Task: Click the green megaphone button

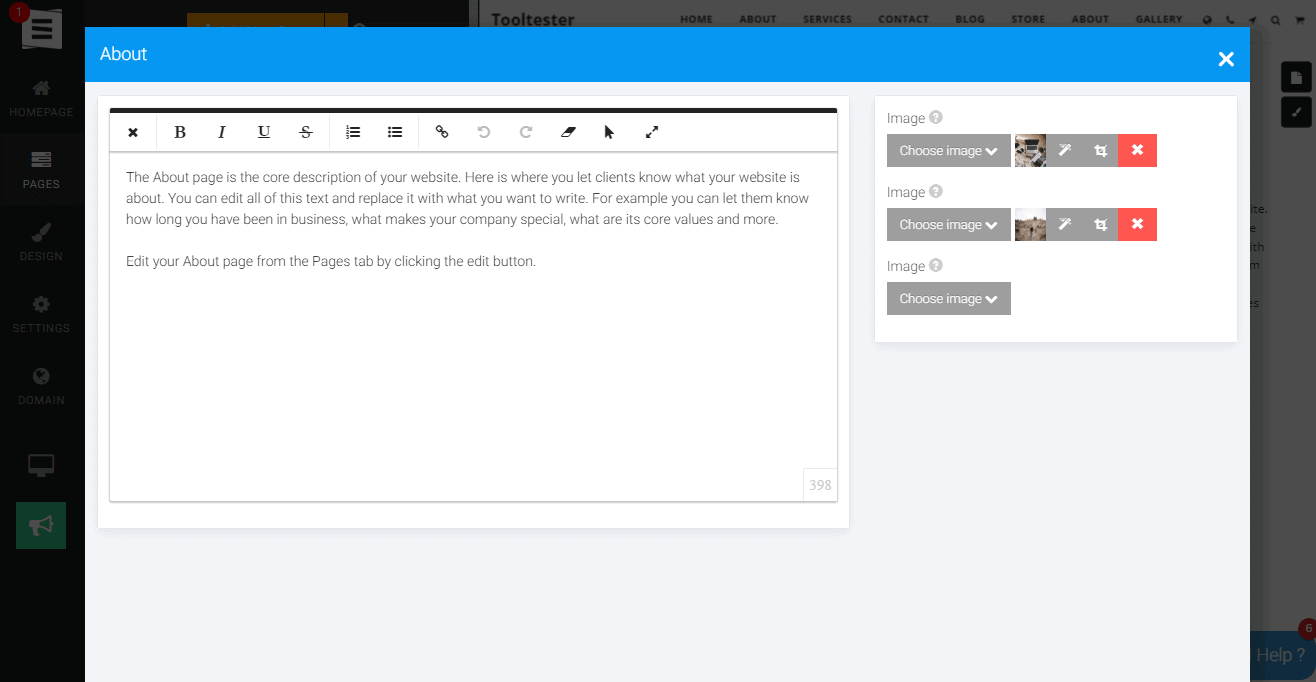Action: [41, 525]
